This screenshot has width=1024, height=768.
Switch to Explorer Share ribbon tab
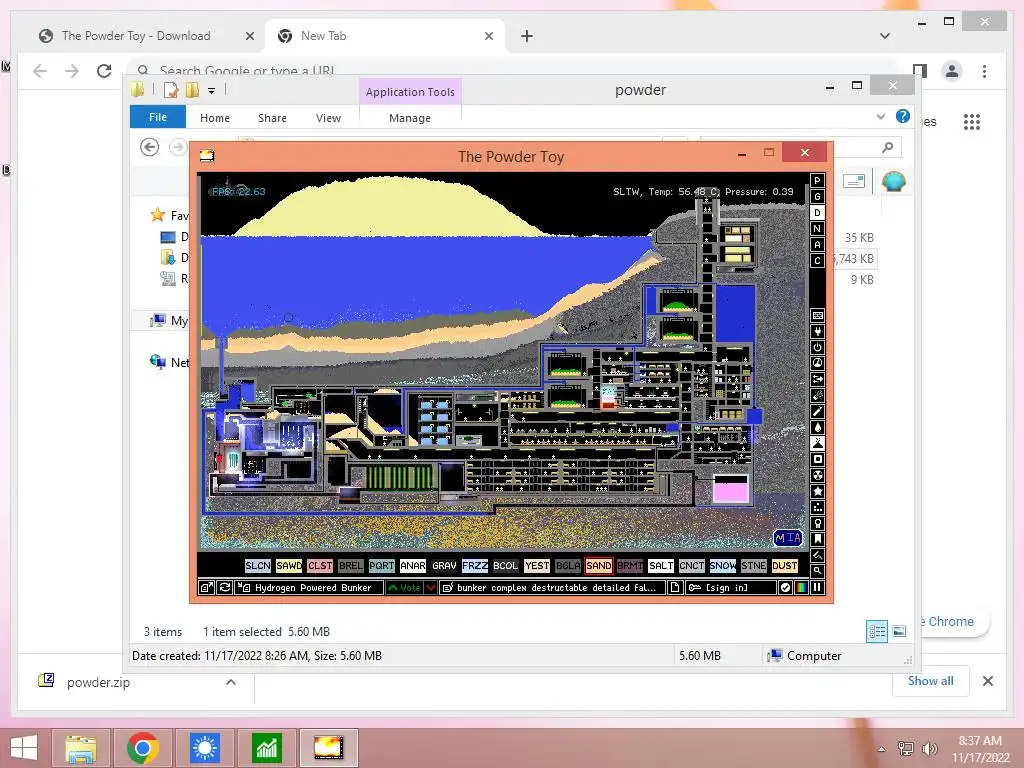pyautogui.click(x=272, y=118)
